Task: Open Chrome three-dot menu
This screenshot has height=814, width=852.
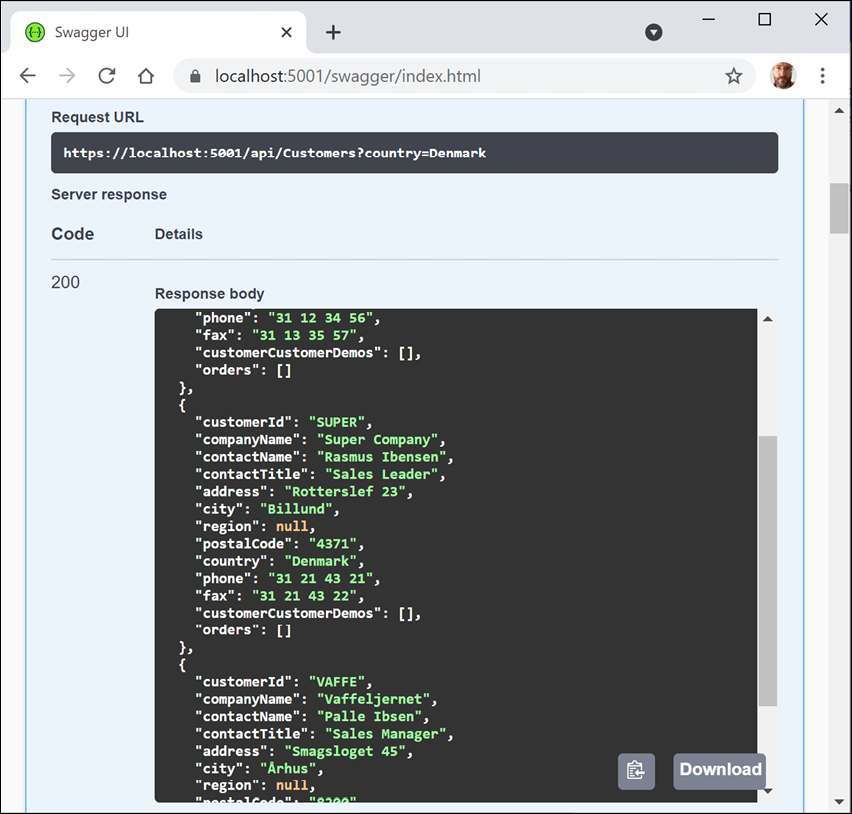Action: coord(822,76)
